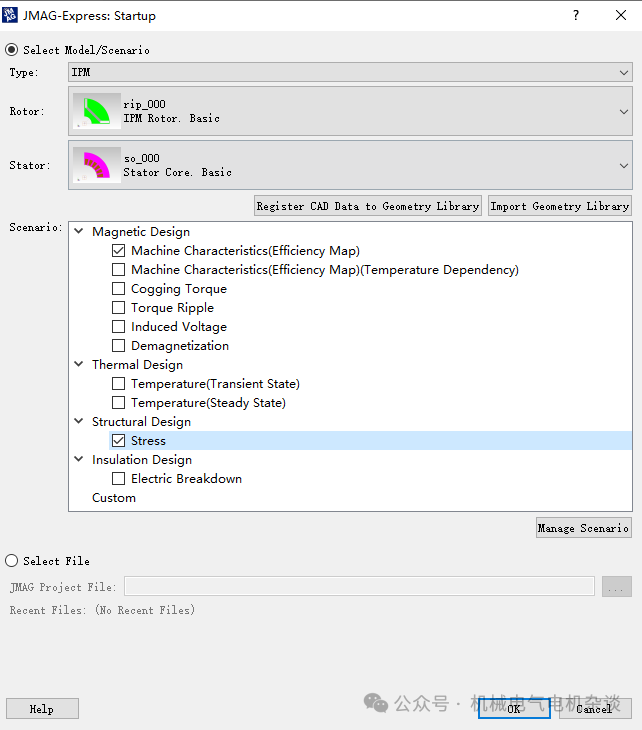Viewport: 642px width, 730px height.
Task: Choose the Select Model/Scenario radio button
Action: [12, 50]
